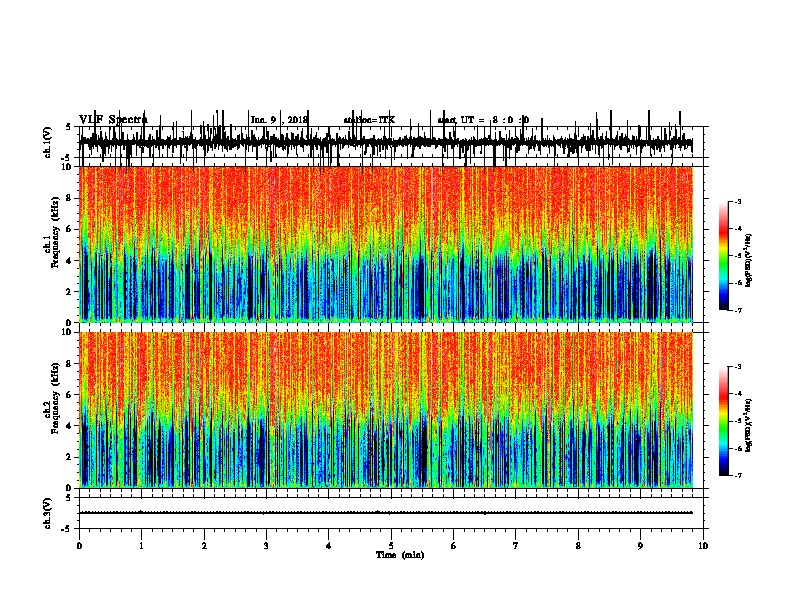Click time axis tick label '5'
Image resolution: width=792 pixels, height=612 pixels.
[391, 545]
